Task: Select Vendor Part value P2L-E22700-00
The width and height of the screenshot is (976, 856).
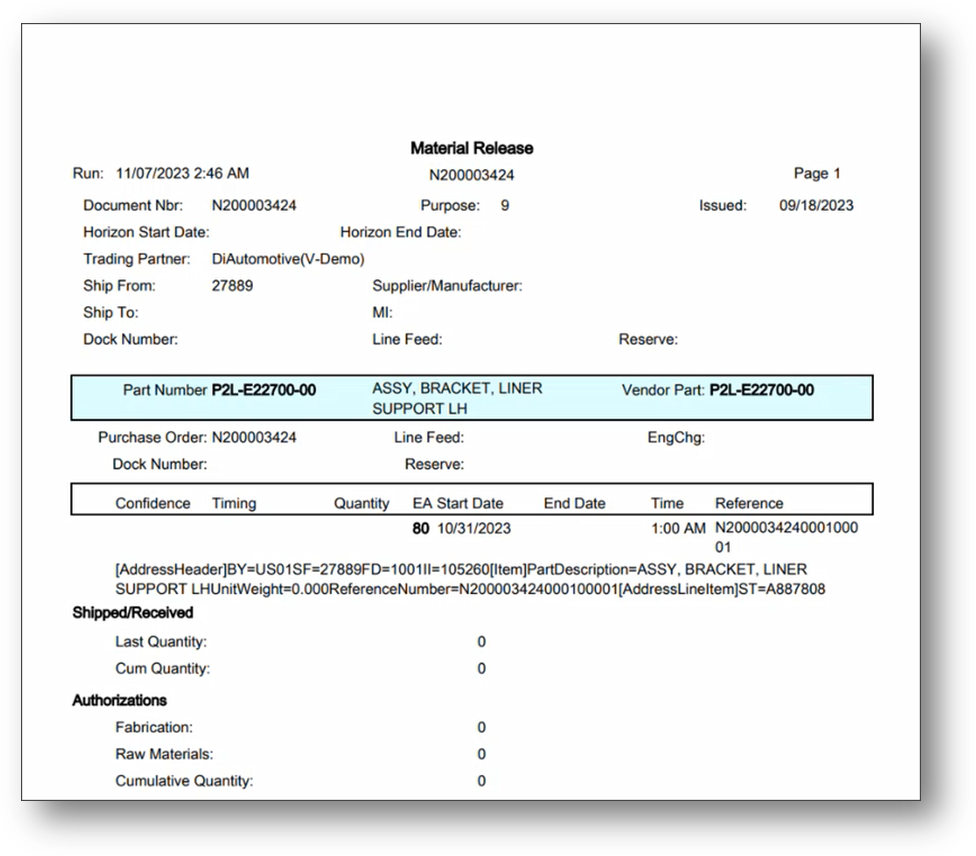Action: 762,390
